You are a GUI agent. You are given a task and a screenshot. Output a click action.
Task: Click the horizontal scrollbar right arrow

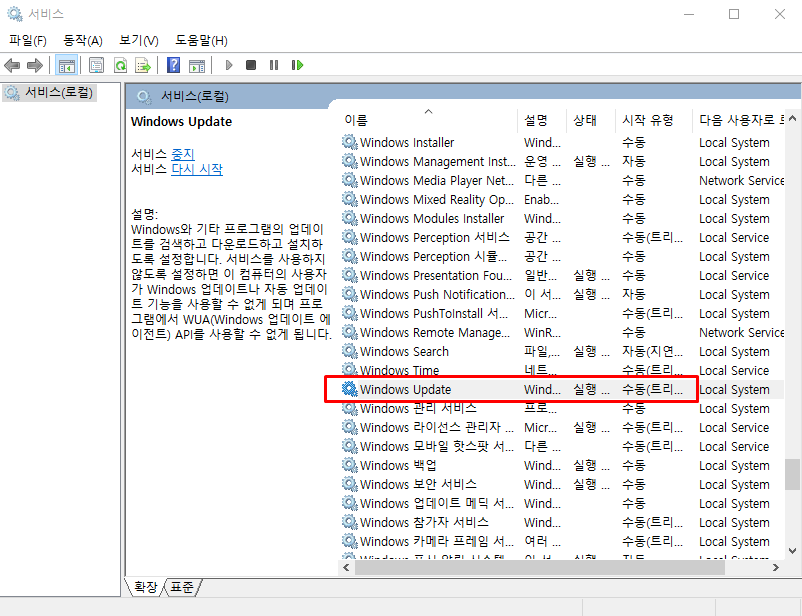pyautogui.click(x=776, y=567)
